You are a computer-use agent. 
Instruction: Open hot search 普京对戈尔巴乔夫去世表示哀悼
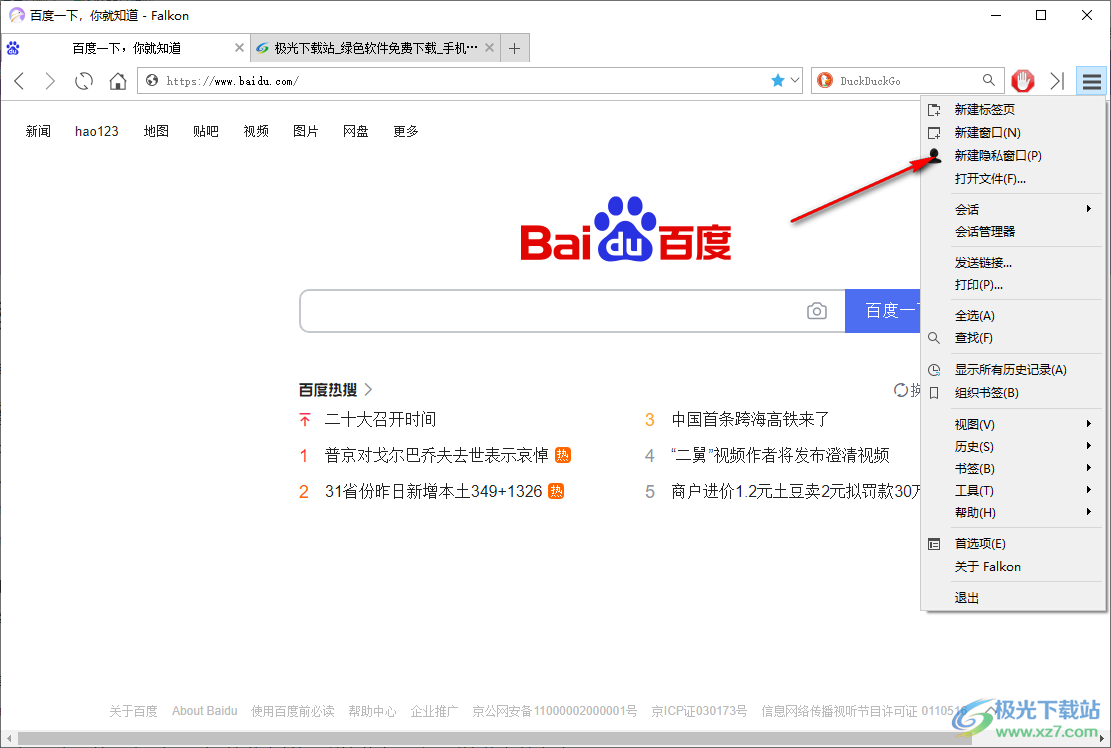click(x=436, y=455)
